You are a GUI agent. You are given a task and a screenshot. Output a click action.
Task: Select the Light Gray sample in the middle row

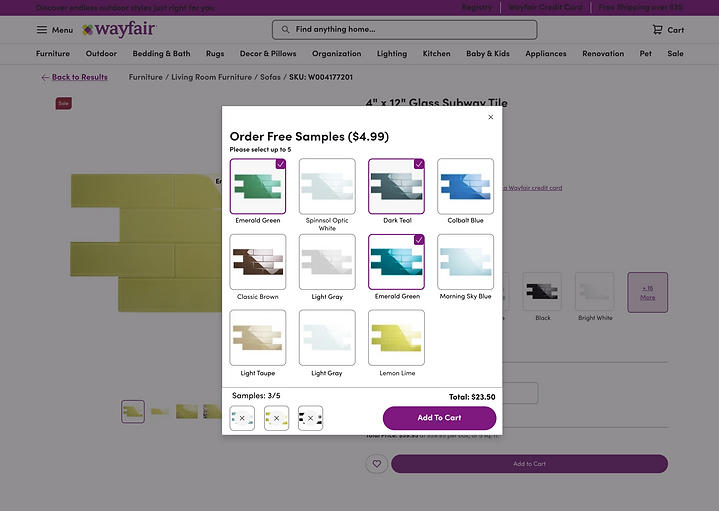[327, 262]
